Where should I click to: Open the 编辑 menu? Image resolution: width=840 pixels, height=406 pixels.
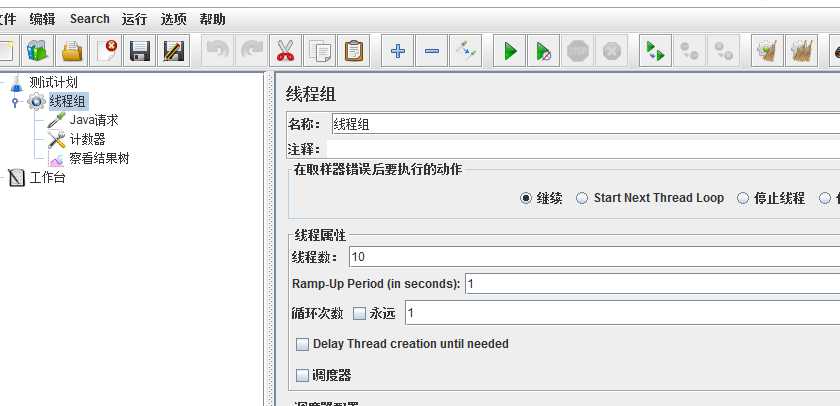pyautogui.click(x=42, y=19)
